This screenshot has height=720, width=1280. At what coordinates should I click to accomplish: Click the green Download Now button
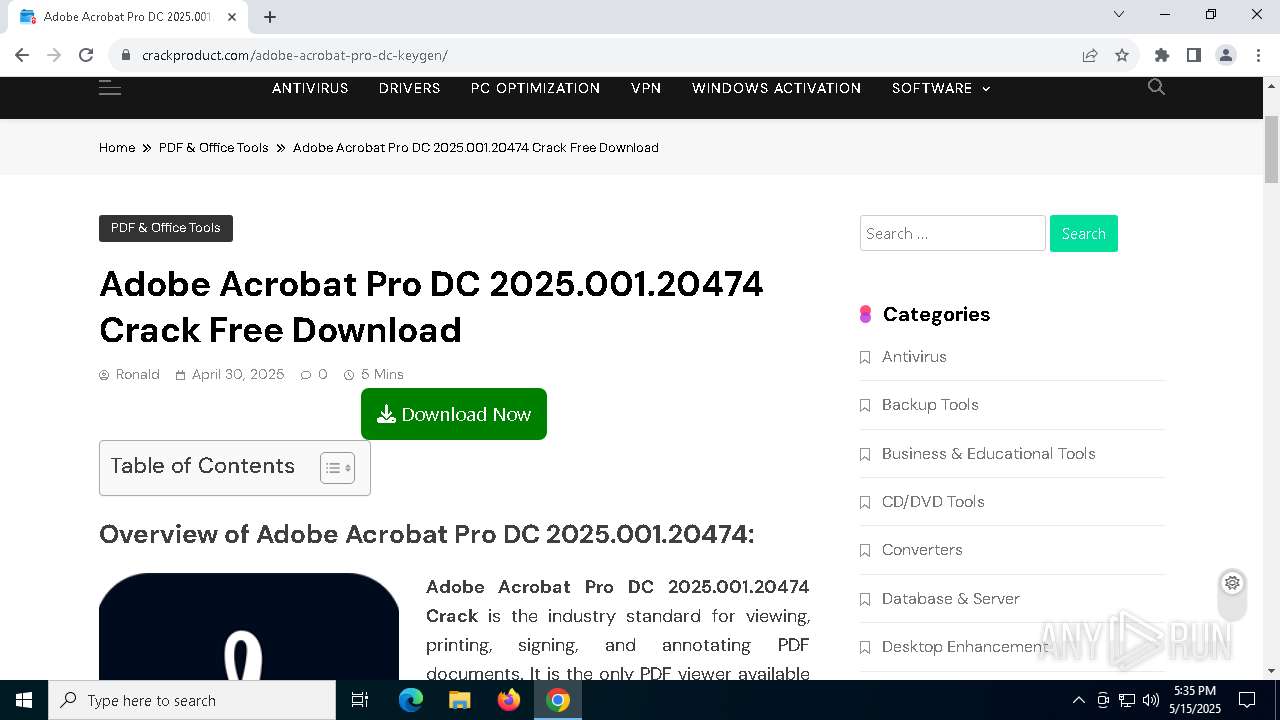[454, 414]
